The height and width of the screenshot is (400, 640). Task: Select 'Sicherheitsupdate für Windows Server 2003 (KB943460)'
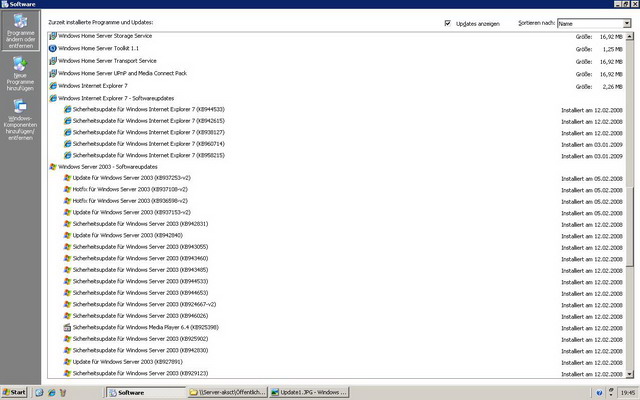140,258
